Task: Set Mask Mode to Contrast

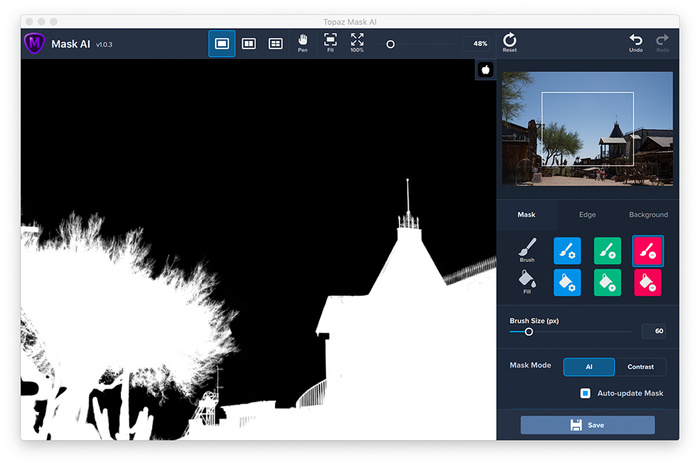Action: click(641, 367)
